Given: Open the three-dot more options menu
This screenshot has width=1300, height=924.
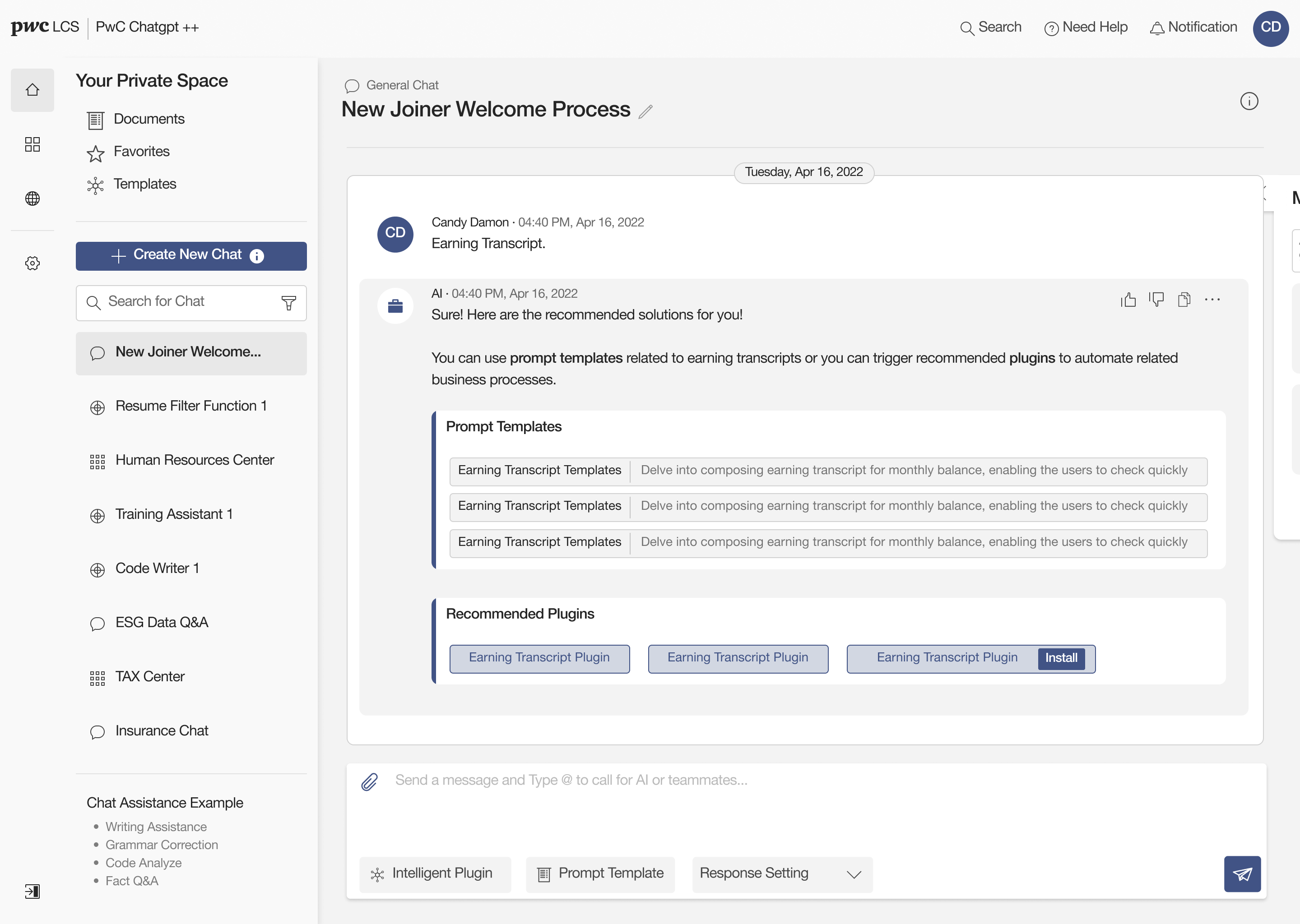Looking at the screenshot, I should tap(1212, 300).
